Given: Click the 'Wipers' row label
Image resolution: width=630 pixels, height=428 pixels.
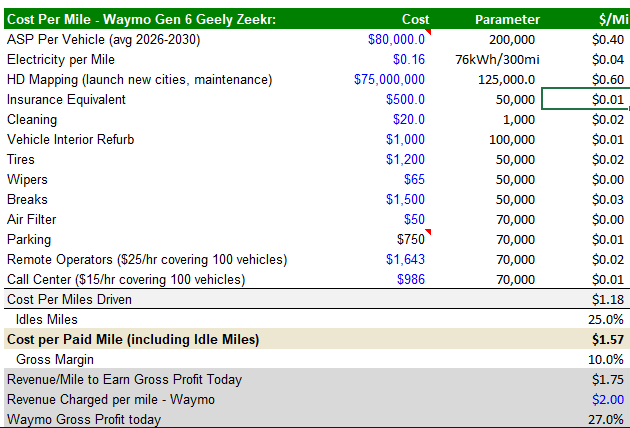Looking at the screenshot, I should pos(27,179).
